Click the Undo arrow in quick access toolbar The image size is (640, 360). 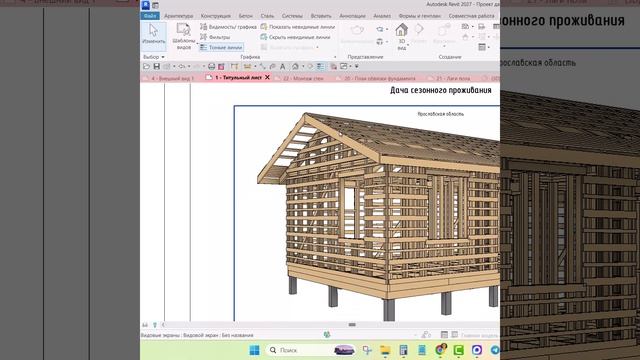[x=181, y=67]
